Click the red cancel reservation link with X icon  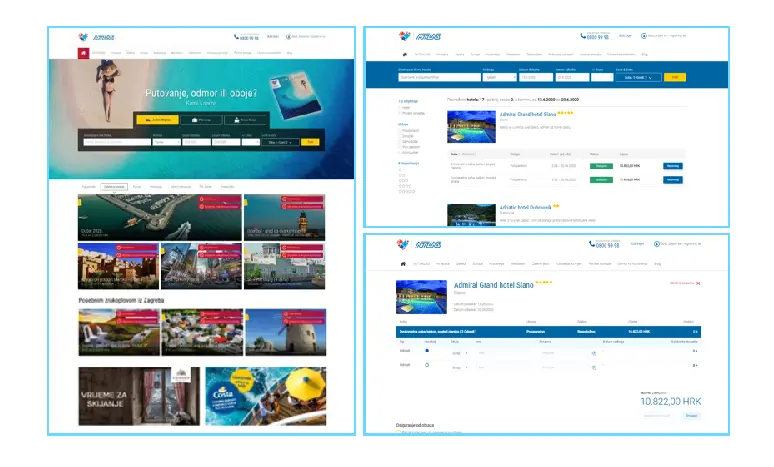685,283
